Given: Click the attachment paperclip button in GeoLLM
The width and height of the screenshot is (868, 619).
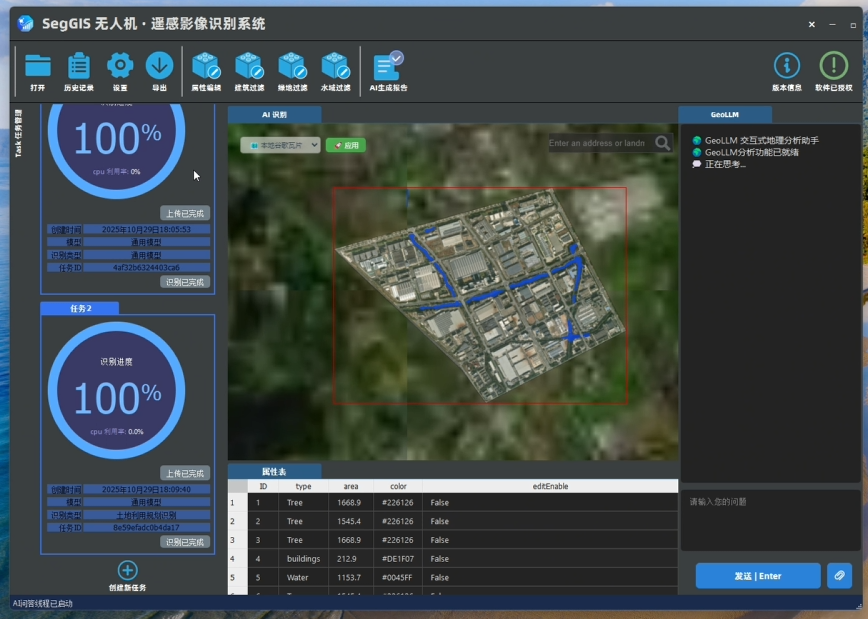Looking at the screenshot, I should 839,576.
